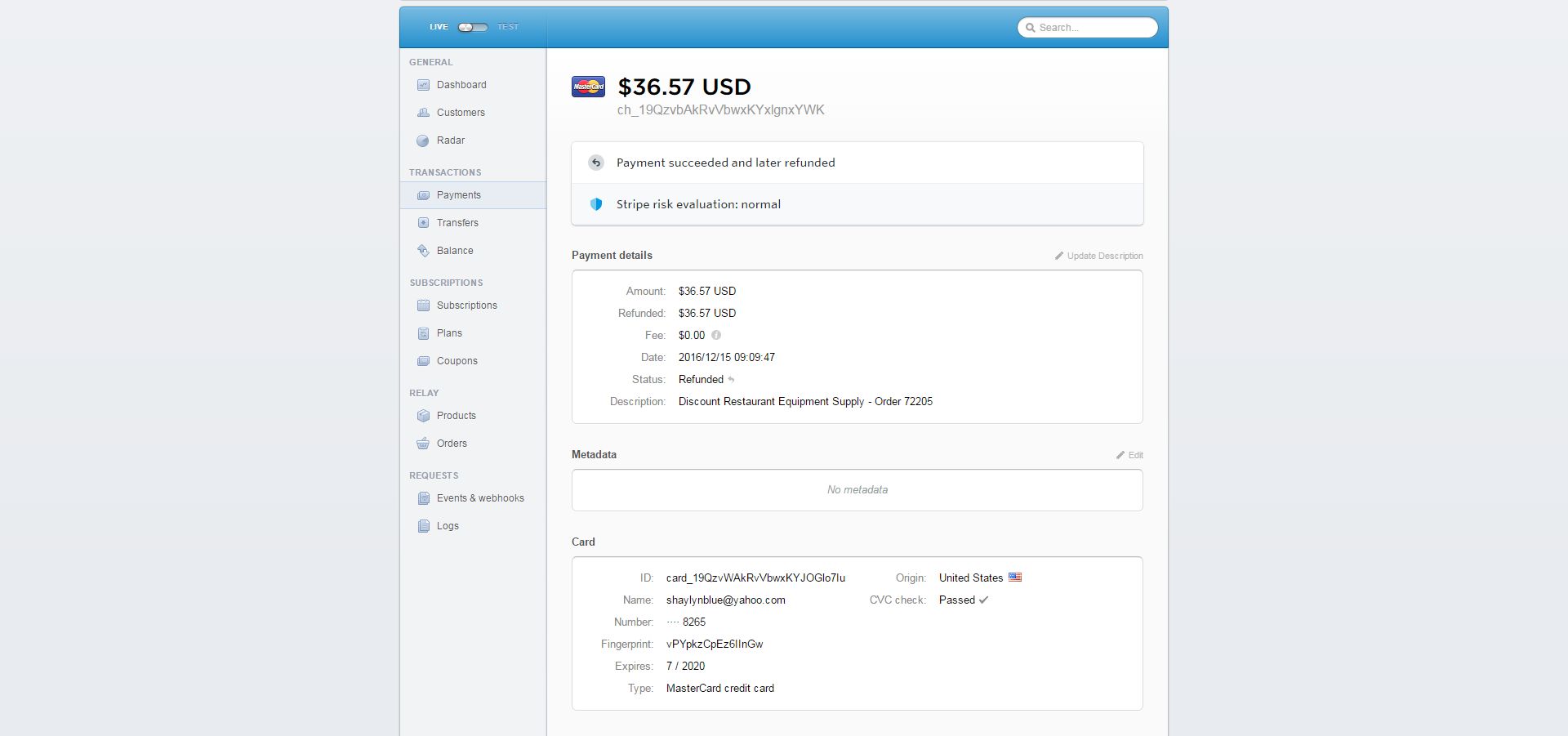The height and width of the screenshot is (736, 1568).
Task: Click the LIVE mode label
Action: coord(439,27)
